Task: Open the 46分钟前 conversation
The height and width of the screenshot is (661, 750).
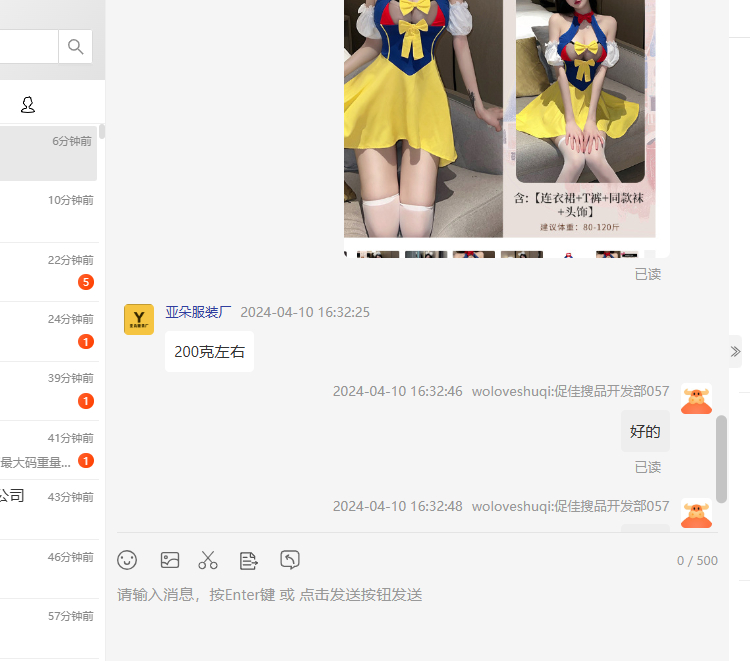Action: point(49,569)
